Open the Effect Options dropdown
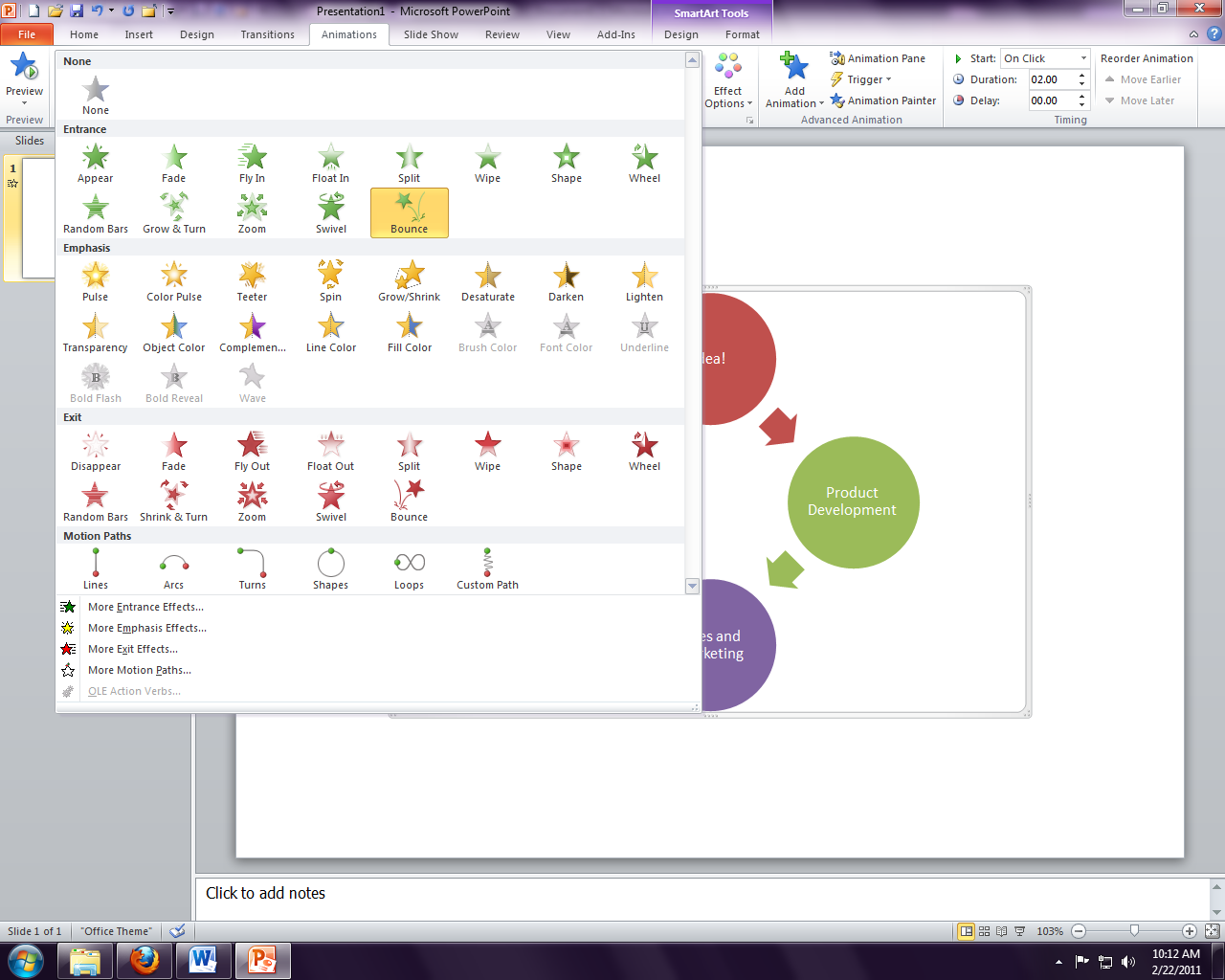This screenshot has height=980, width=1225. [728, 81]
